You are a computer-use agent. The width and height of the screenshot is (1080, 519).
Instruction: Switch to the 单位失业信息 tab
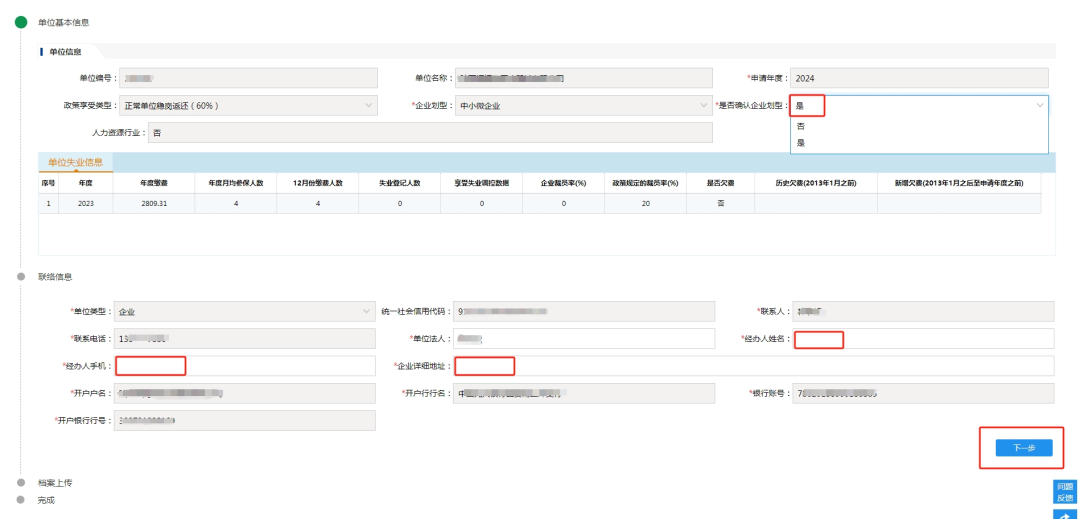click(75, 162)
